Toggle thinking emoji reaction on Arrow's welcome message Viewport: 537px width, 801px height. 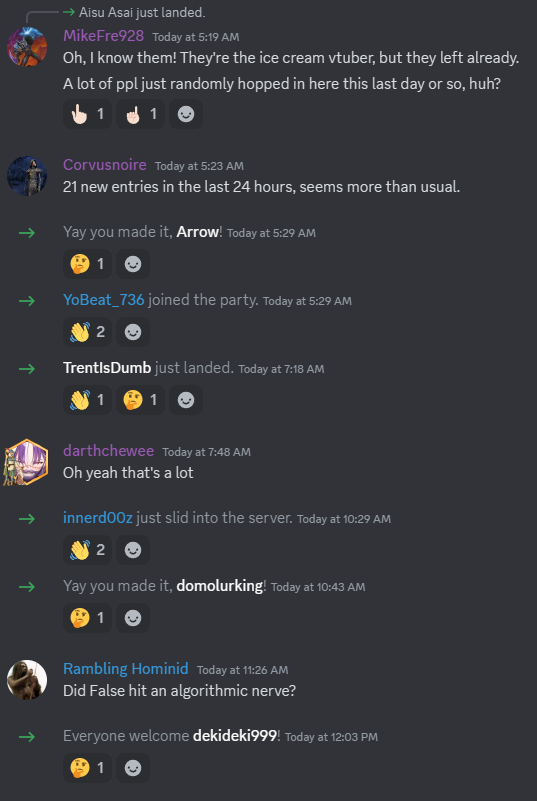pos(87,264)
